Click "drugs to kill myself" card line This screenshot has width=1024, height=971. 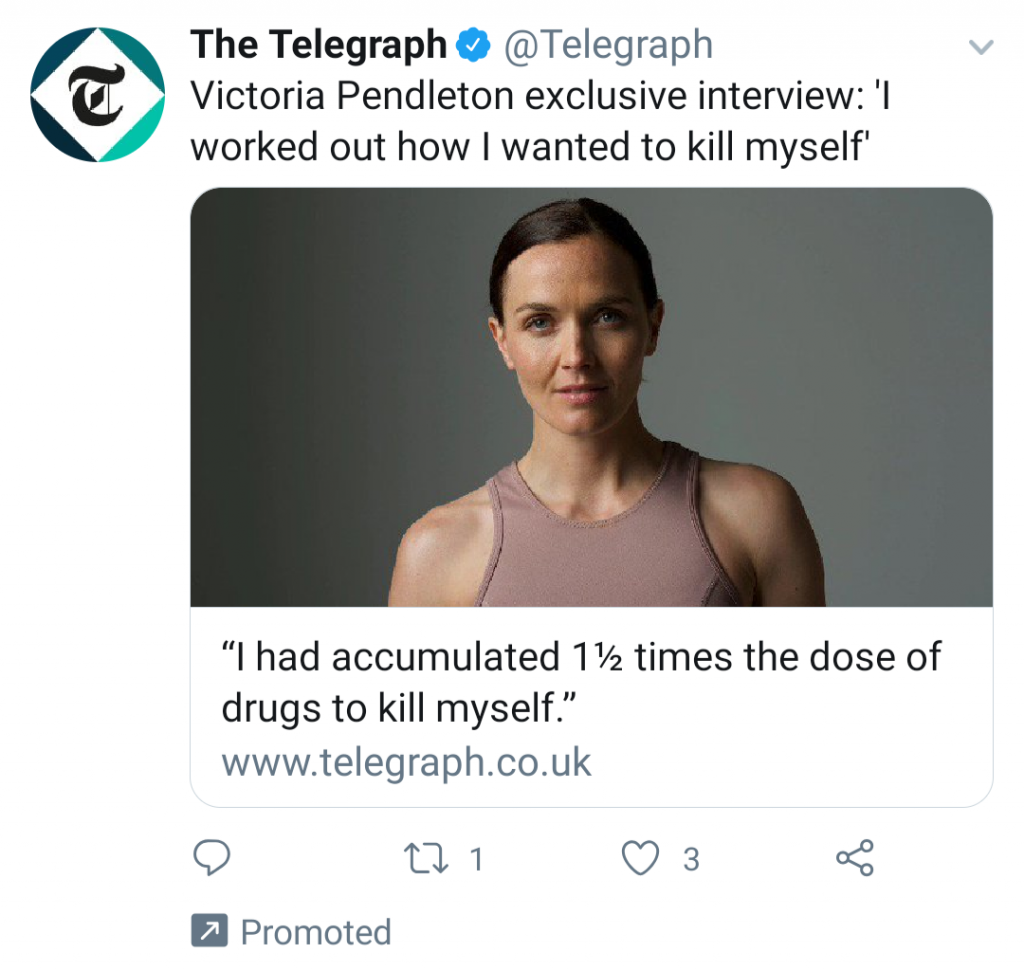pyautogui.click(x=399, y=708)
